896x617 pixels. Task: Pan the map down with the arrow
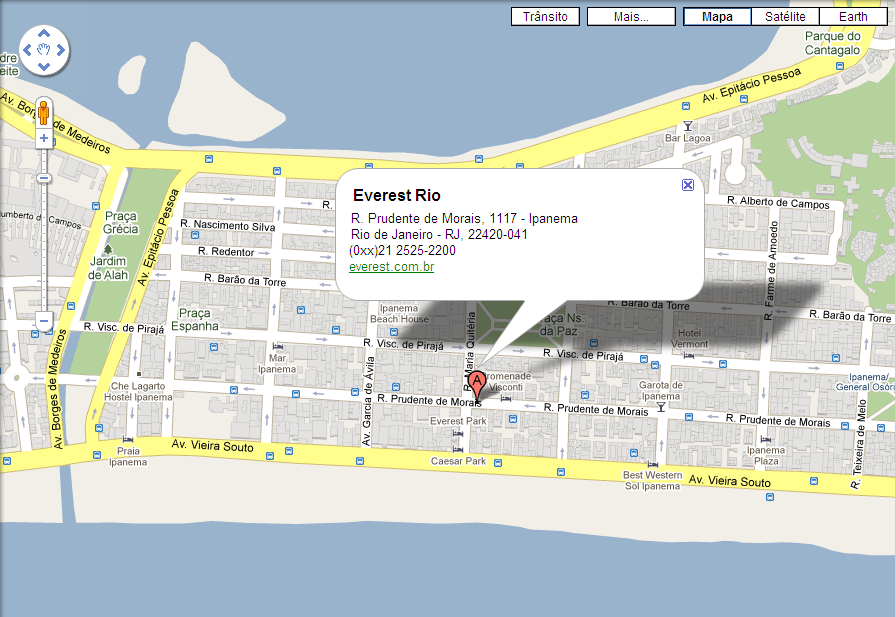pyautogui.click(x=44, y=67)
